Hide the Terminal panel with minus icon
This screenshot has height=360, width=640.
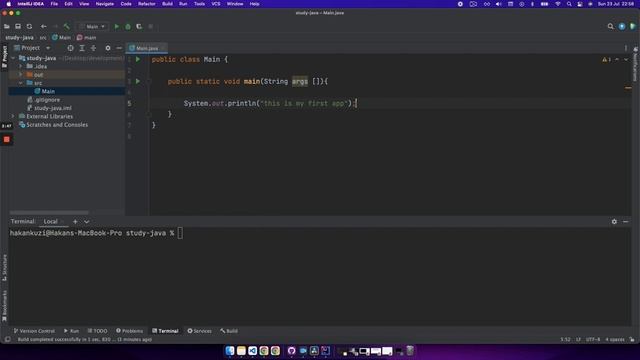pyautogui.click(x=626, y=222)
